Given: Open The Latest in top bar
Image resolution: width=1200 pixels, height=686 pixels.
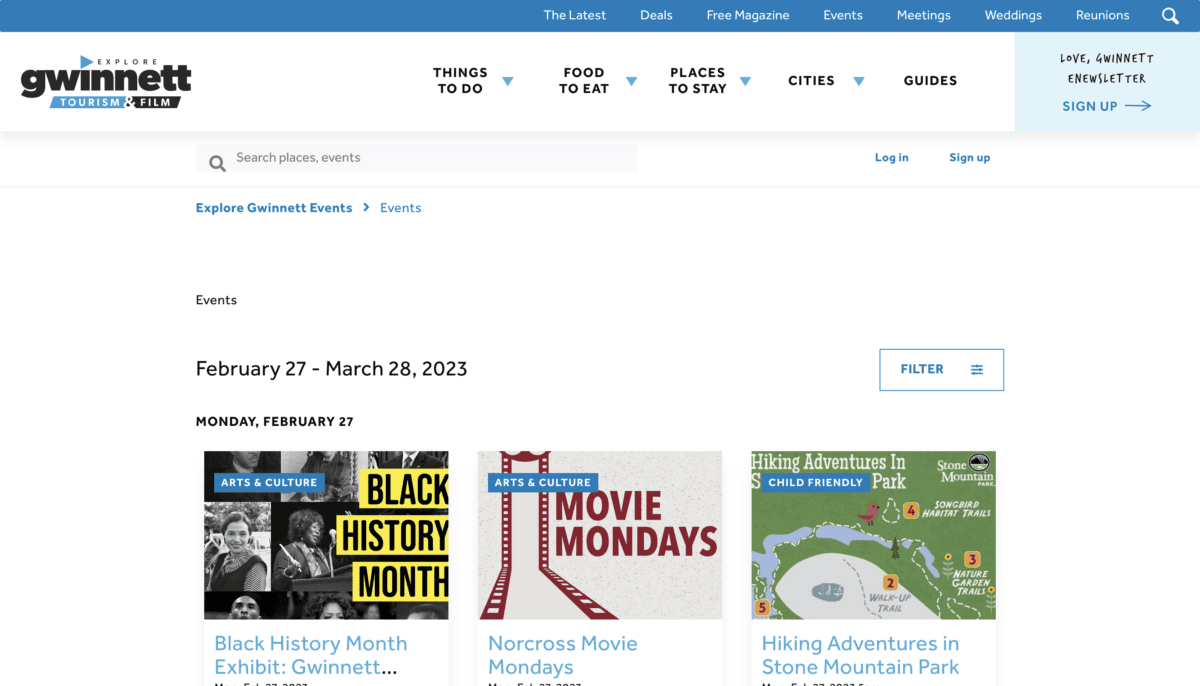Looking at the screenshot, I should coord(575,15).
